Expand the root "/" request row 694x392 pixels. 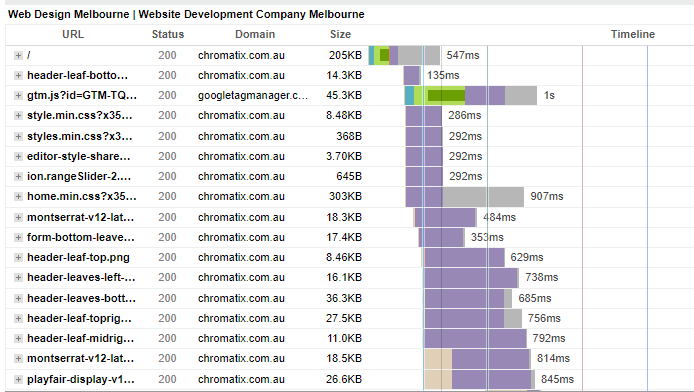pyautogui.click(x=18, y=55)
